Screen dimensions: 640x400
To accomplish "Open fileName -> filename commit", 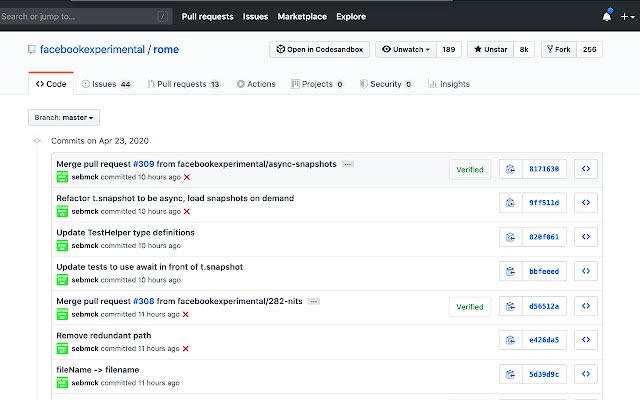I will click(x=98, y=370).
